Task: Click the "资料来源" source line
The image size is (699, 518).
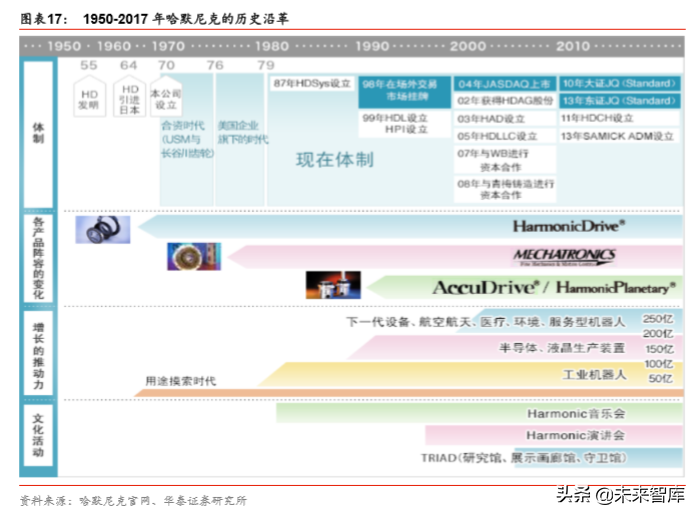Action: 133,501
